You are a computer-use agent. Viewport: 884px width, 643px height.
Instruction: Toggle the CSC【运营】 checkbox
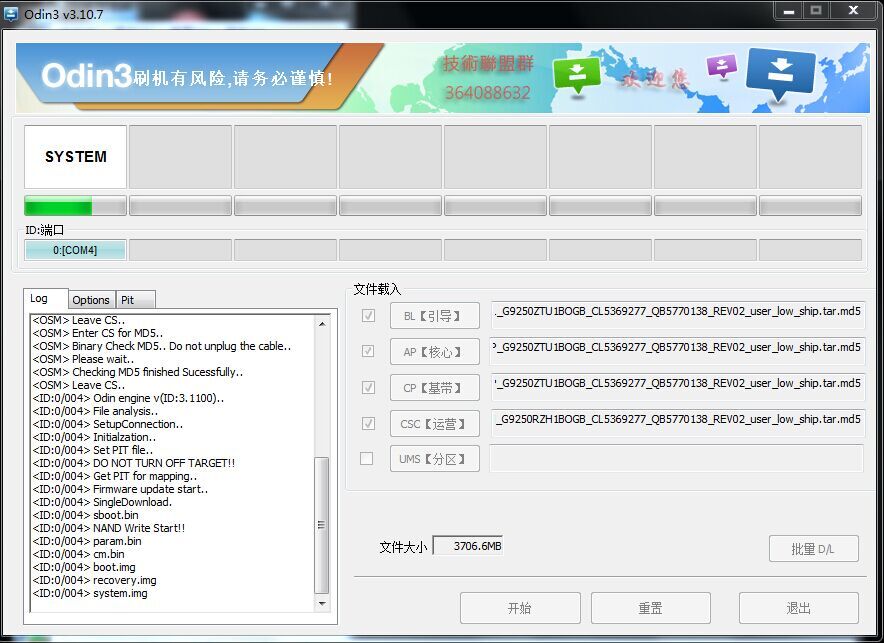coord(368,423)
